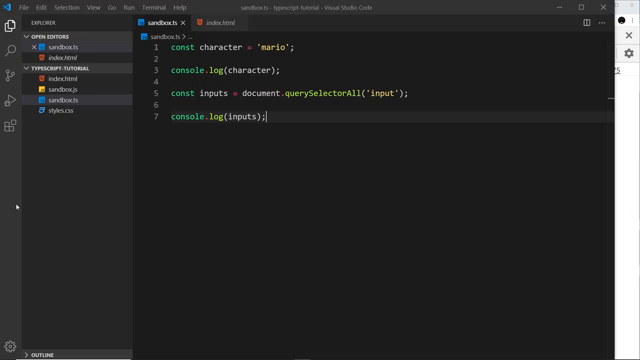Click the EXPLORER panel title
Screen dimensions: 640x360
(43, 23)
